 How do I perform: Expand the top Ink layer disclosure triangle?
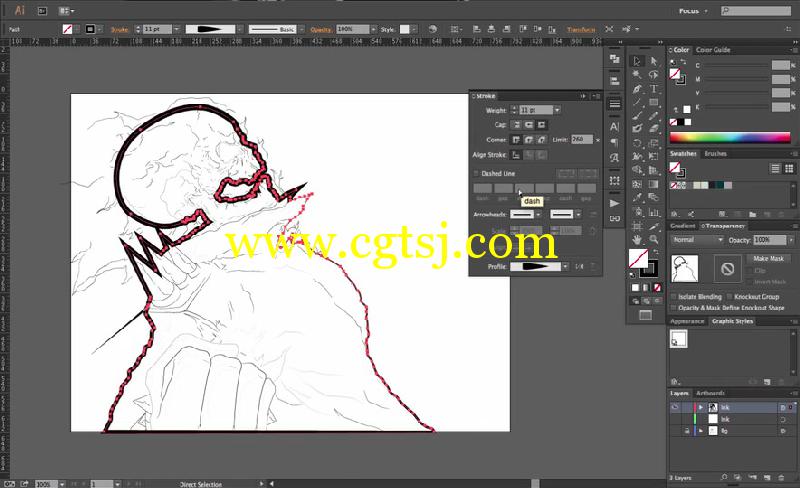(x=701, y=407)
